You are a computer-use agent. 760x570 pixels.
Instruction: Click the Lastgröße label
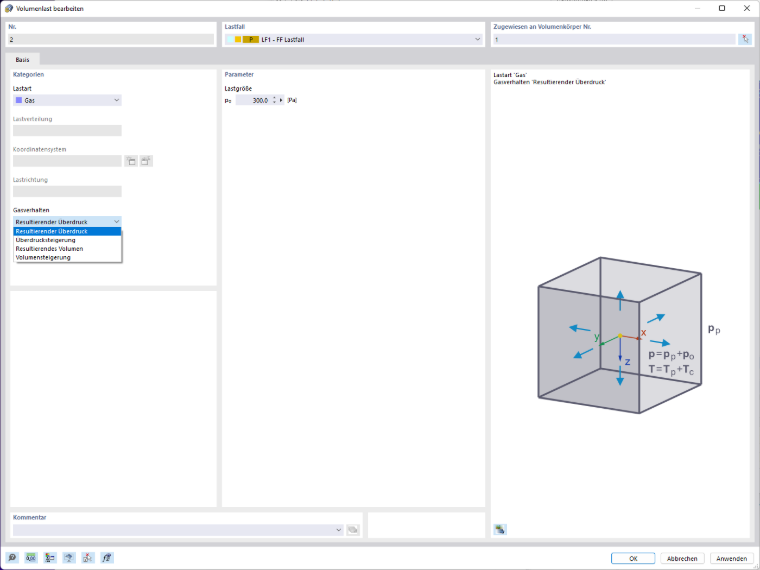(238, 88)
